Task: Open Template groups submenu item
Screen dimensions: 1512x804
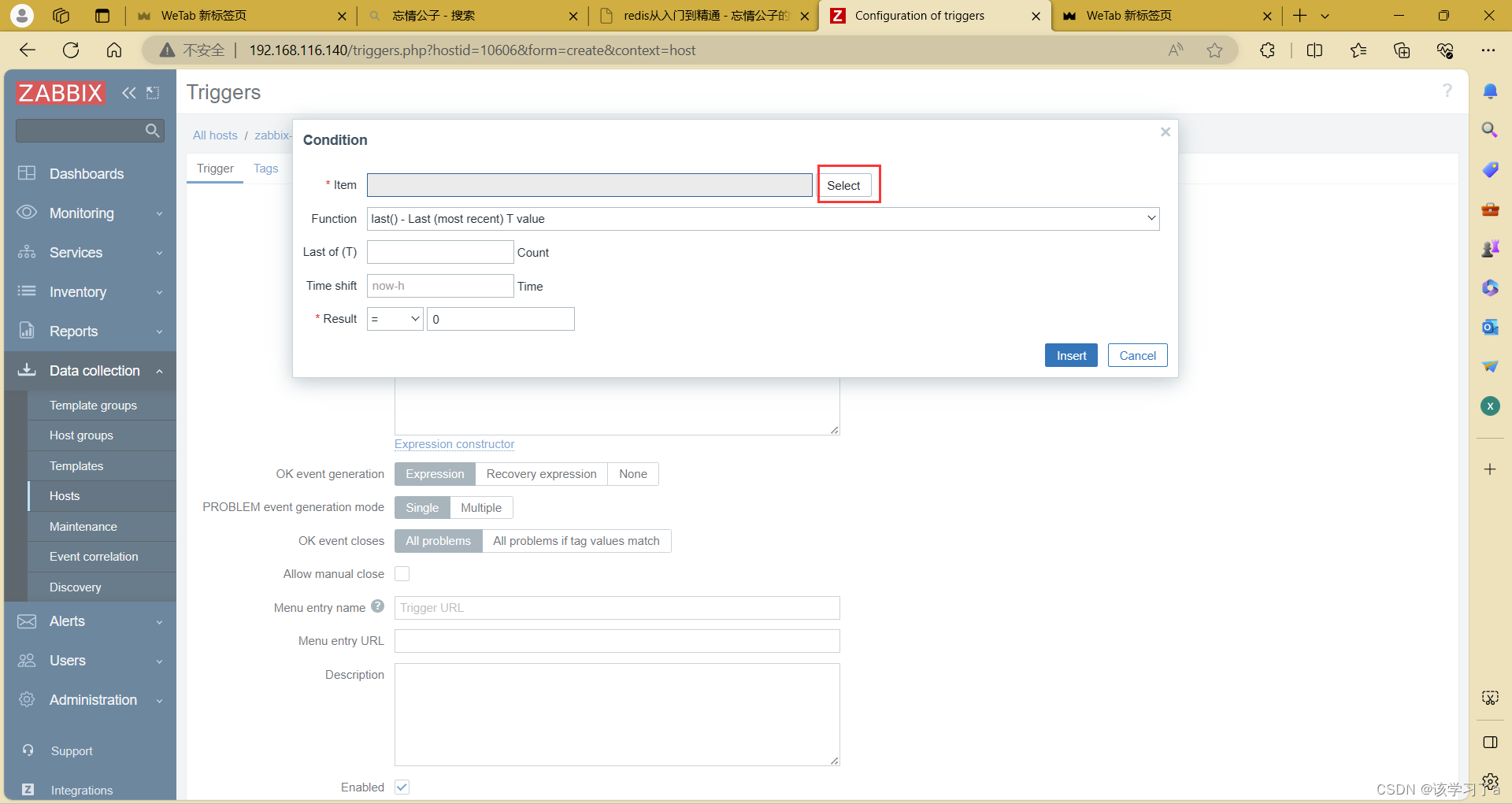Action: pyautogui.click(x=102, y=406)
